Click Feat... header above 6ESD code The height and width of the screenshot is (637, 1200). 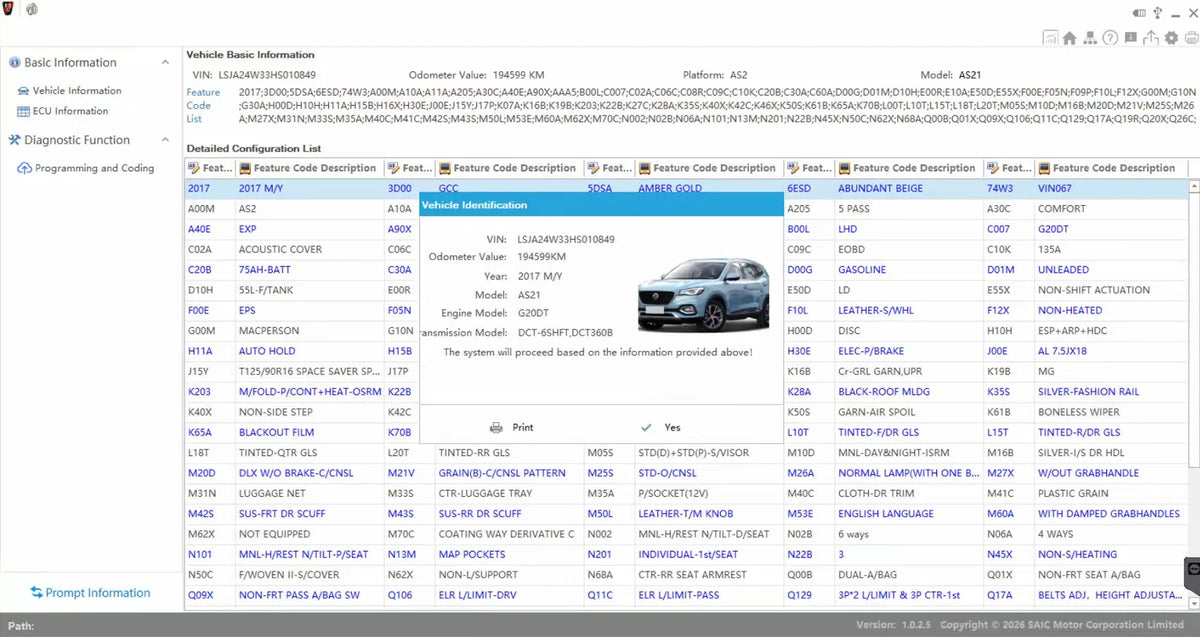tap(810, 168)
